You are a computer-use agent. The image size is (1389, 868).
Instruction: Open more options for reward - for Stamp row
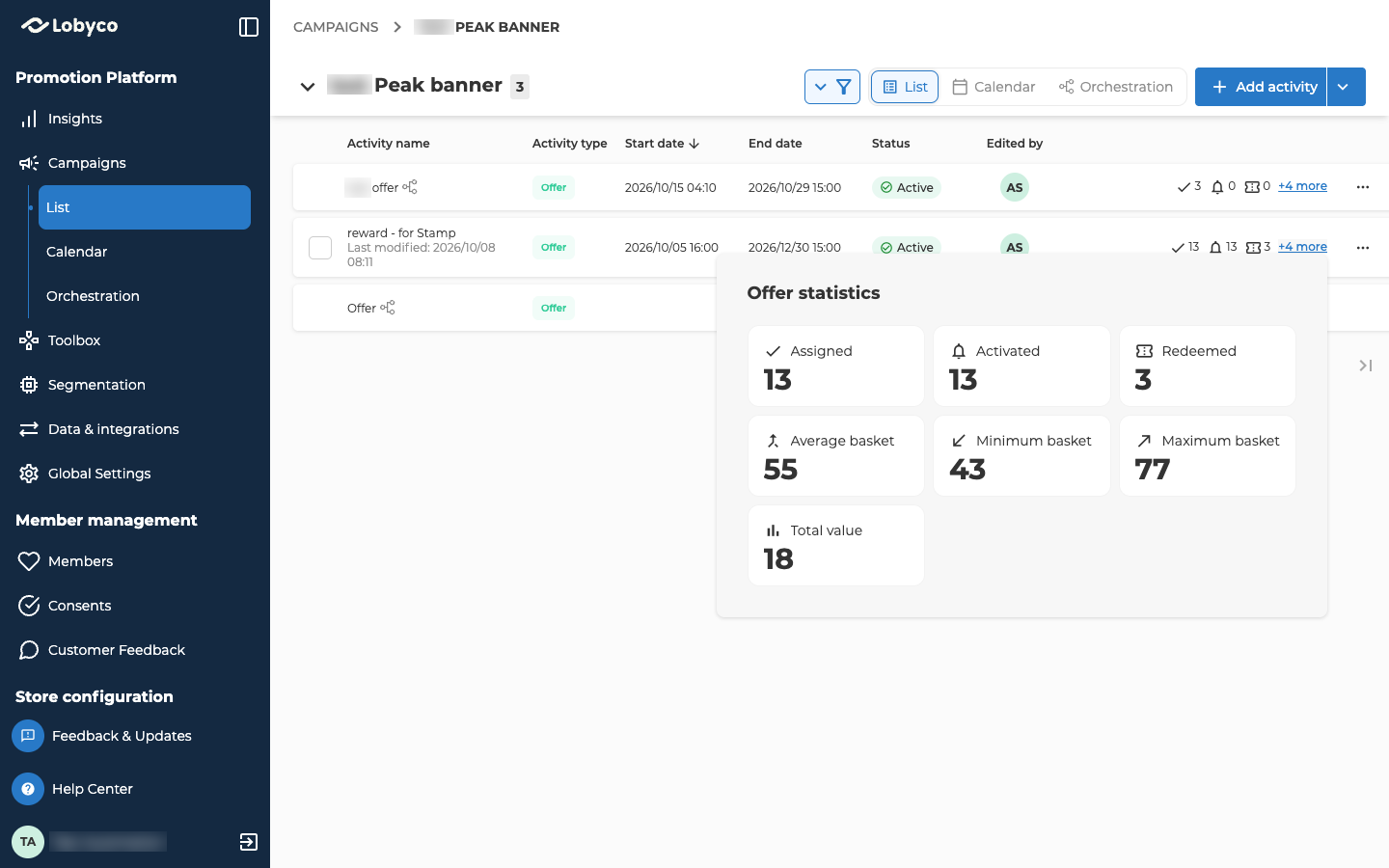click(1363, 248)
